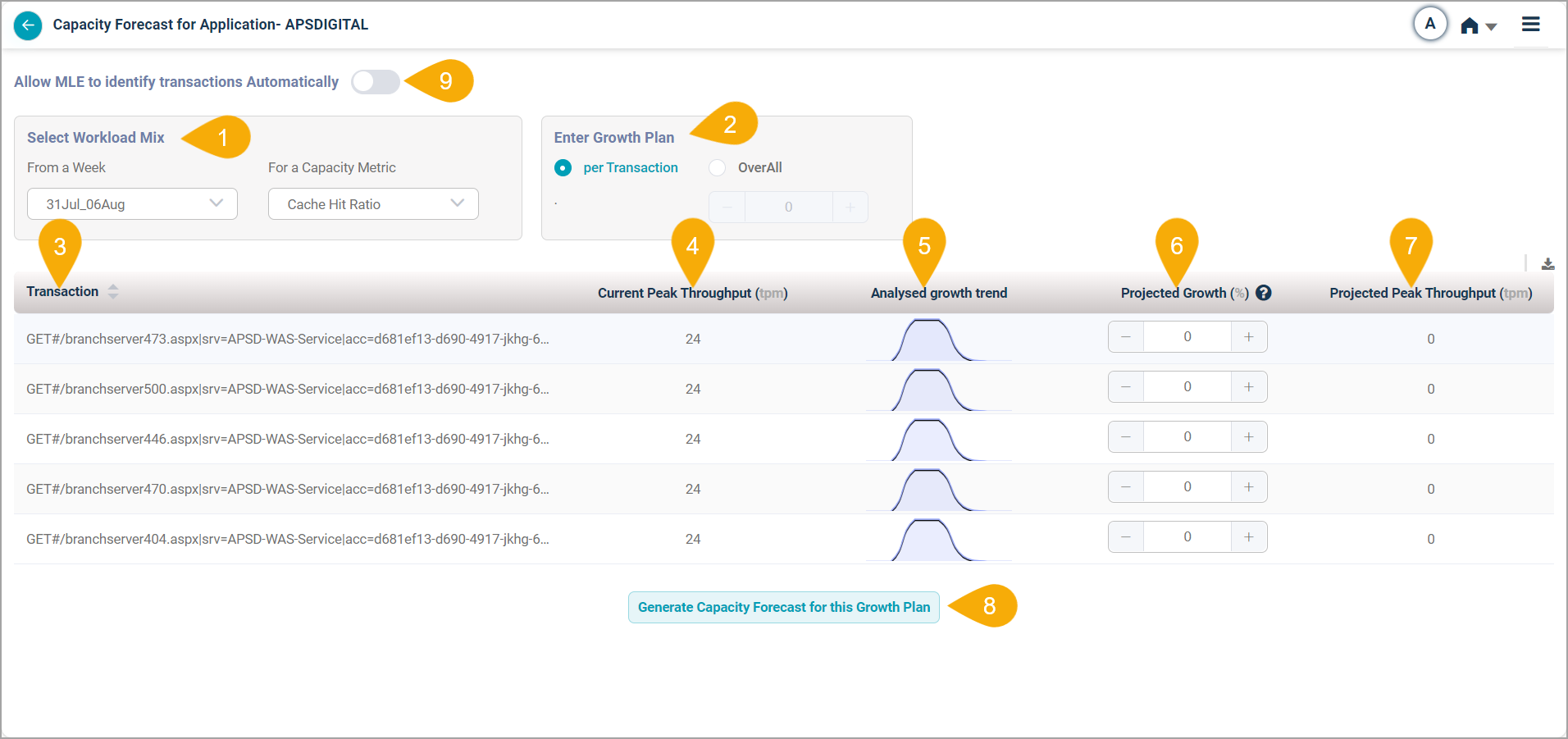
Task: Click Projected Growth help question icon
Action: [1264, 293]
